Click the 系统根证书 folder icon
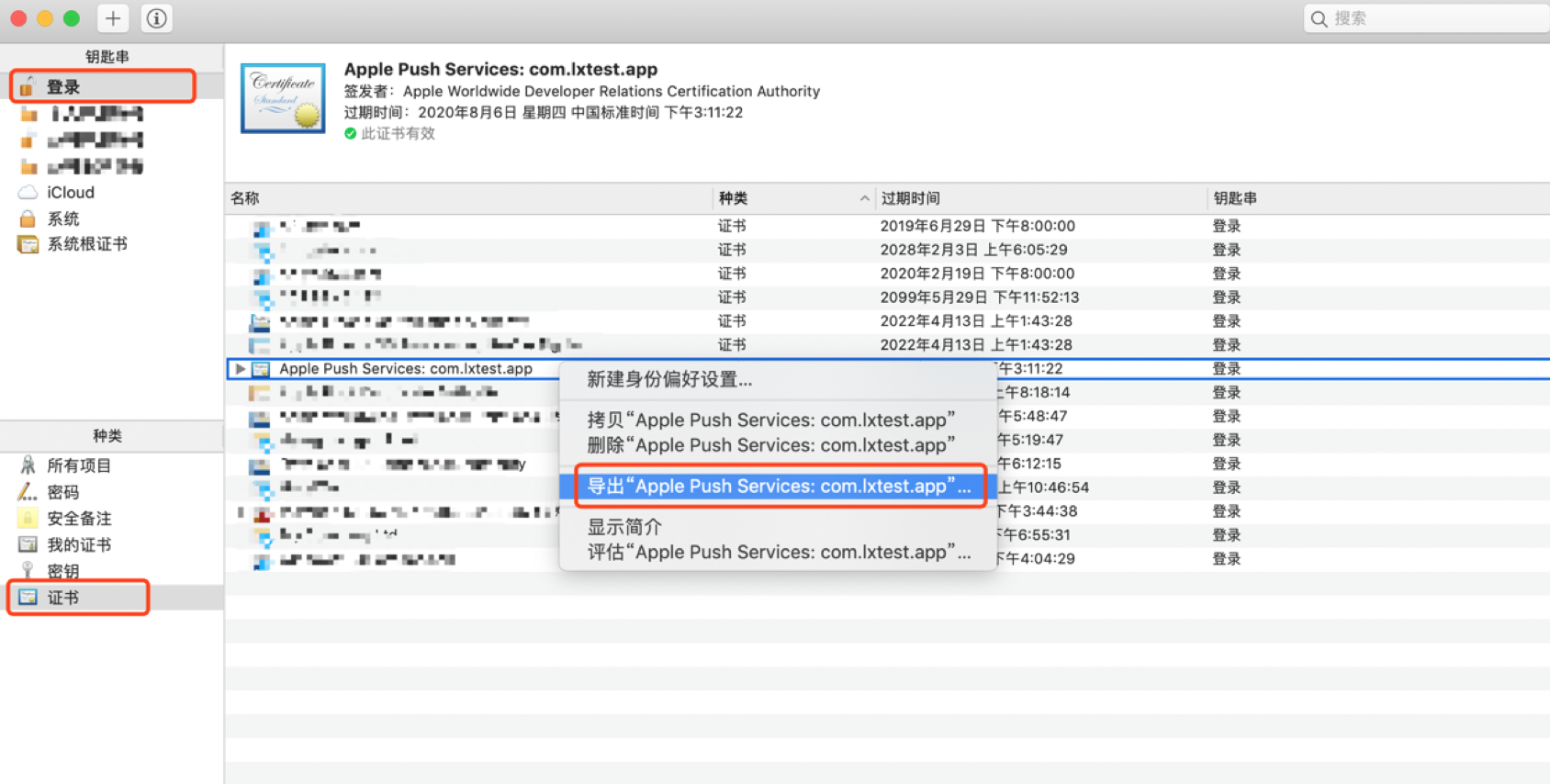 [x=28, y=244]
